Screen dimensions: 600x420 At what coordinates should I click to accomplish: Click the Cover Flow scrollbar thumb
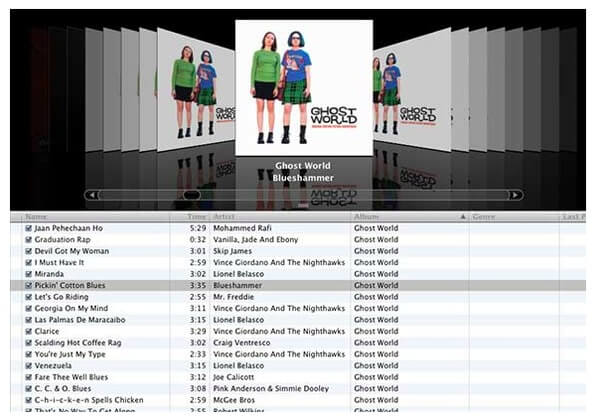tap(192, 195)
